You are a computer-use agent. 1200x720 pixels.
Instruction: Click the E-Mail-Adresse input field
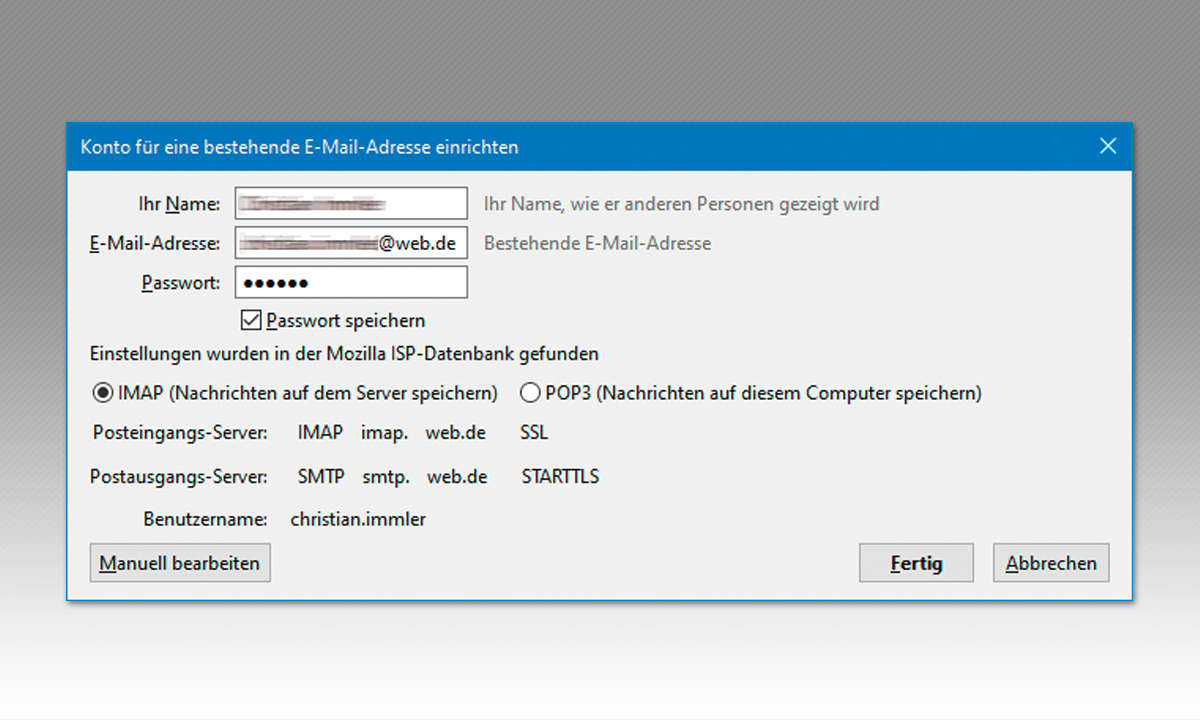click(351, 243)
